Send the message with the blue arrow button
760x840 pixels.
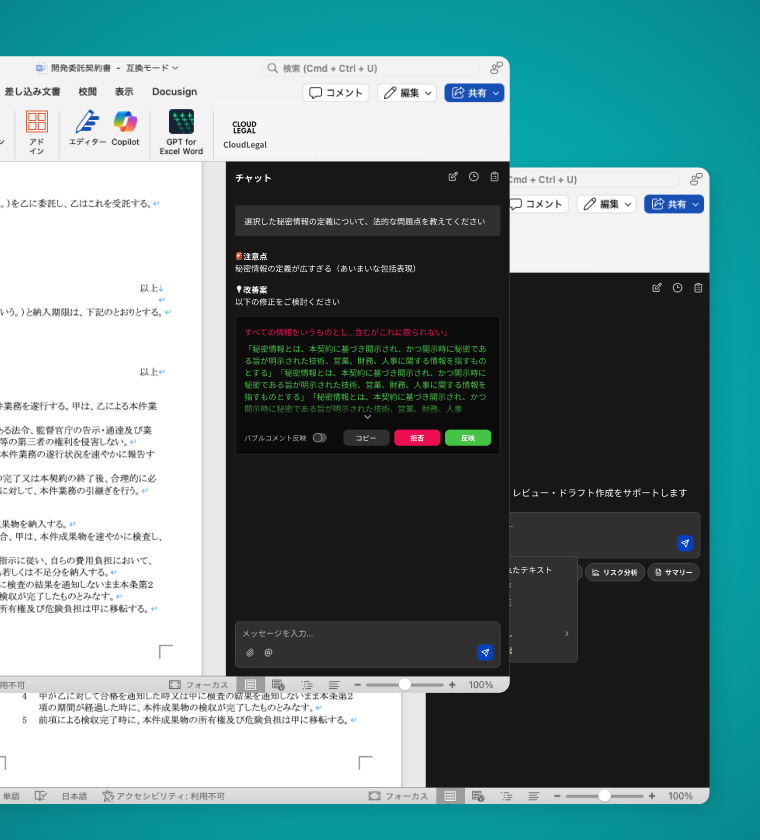485,652
